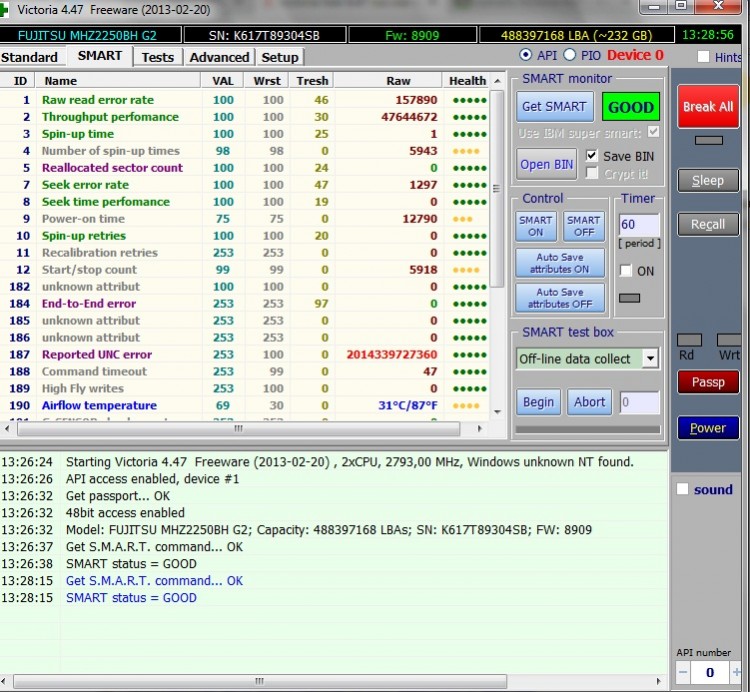The height and width of the screenshot is (692, 750).
Task: Expand the Off-line data collect dropdown
Action: [x=650, y=358]
